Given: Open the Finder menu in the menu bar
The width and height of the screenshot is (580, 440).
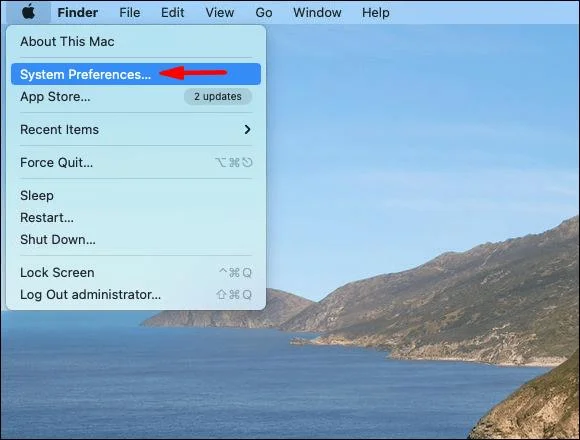Looking at the screenshot, I should click(x=78, y=13).
